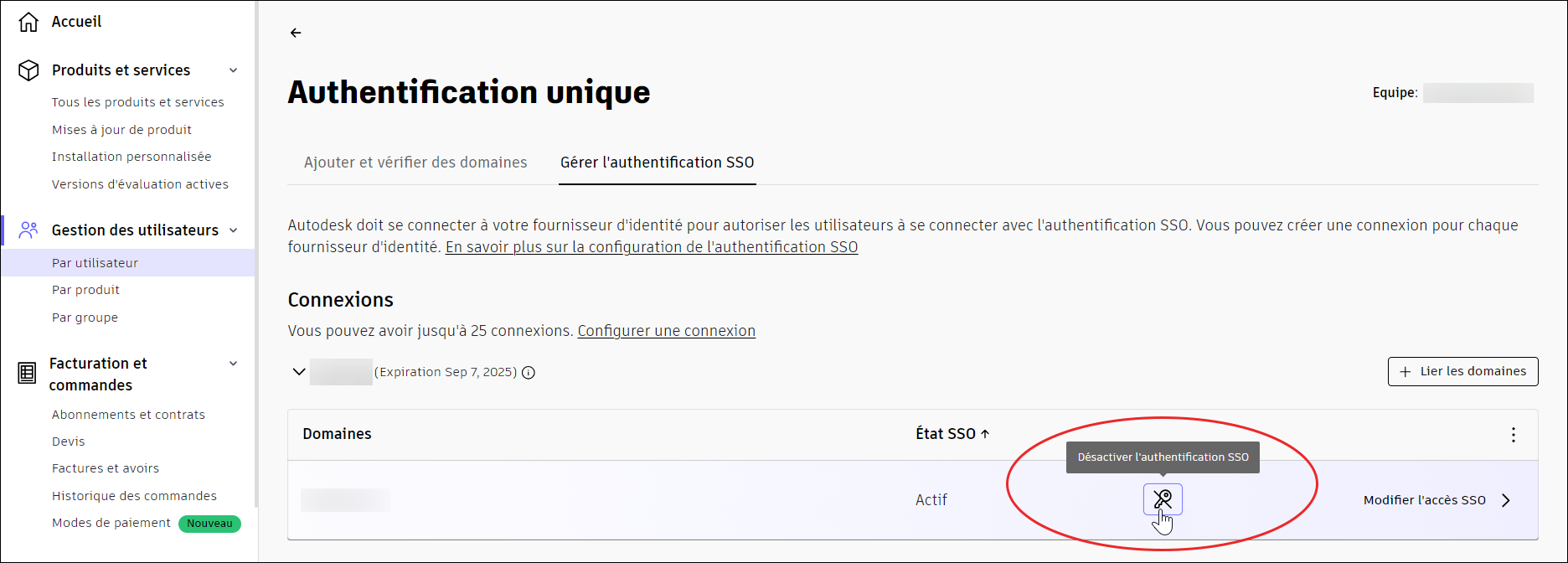The height and width of the screenshot is (563, 1568).
Task: Open Configurer une connexion link
Action: 667,331
